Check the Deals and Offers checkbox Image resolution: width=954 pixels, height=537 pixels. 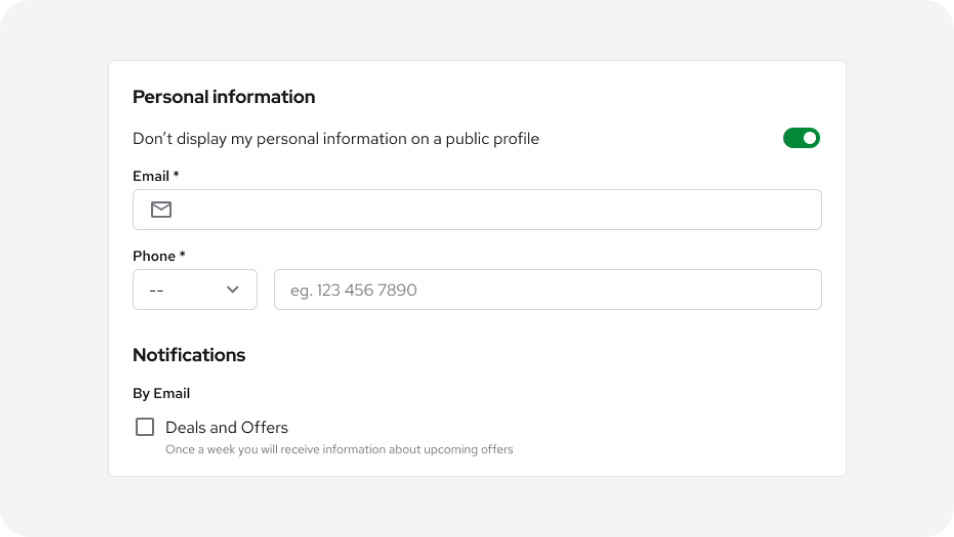pyautogui.click(x=145, y=427)
